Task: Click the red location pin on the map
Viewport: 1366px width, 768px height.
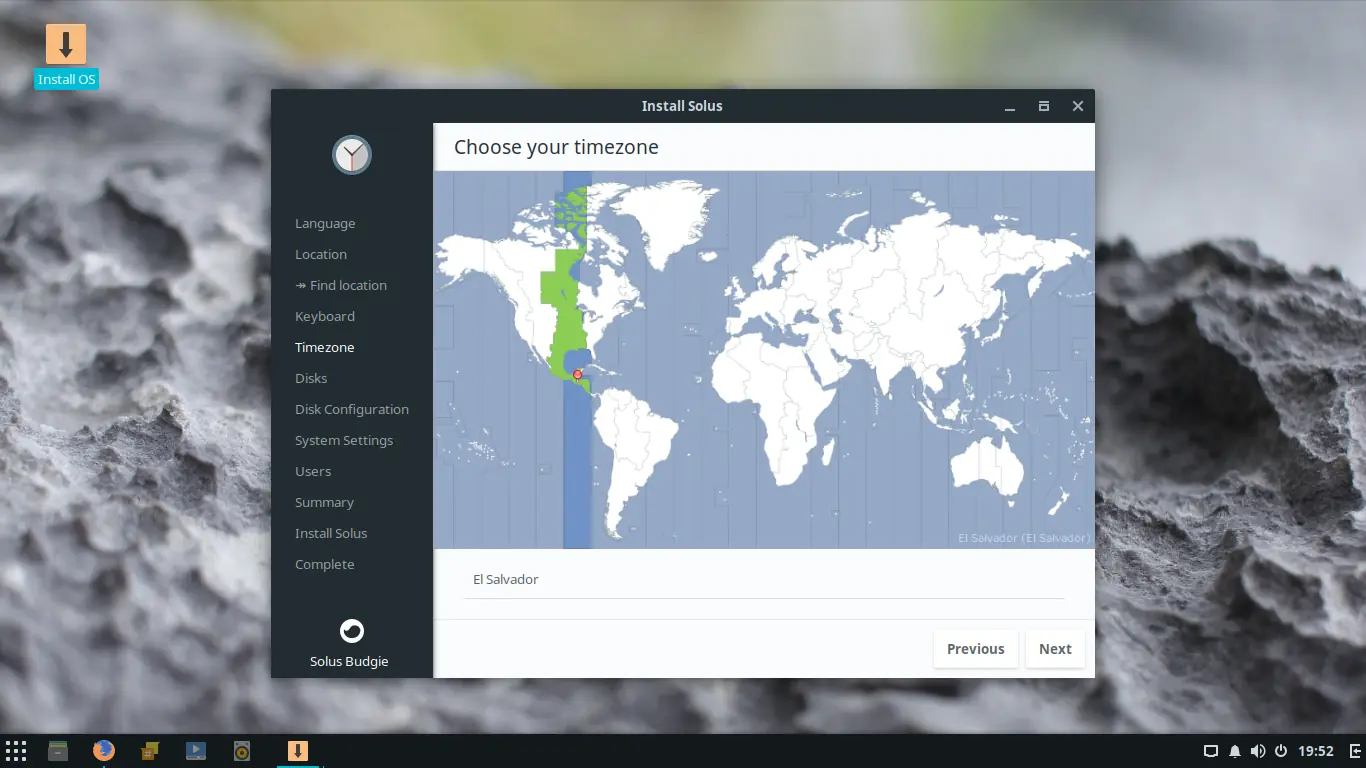Action: point(577,374)
